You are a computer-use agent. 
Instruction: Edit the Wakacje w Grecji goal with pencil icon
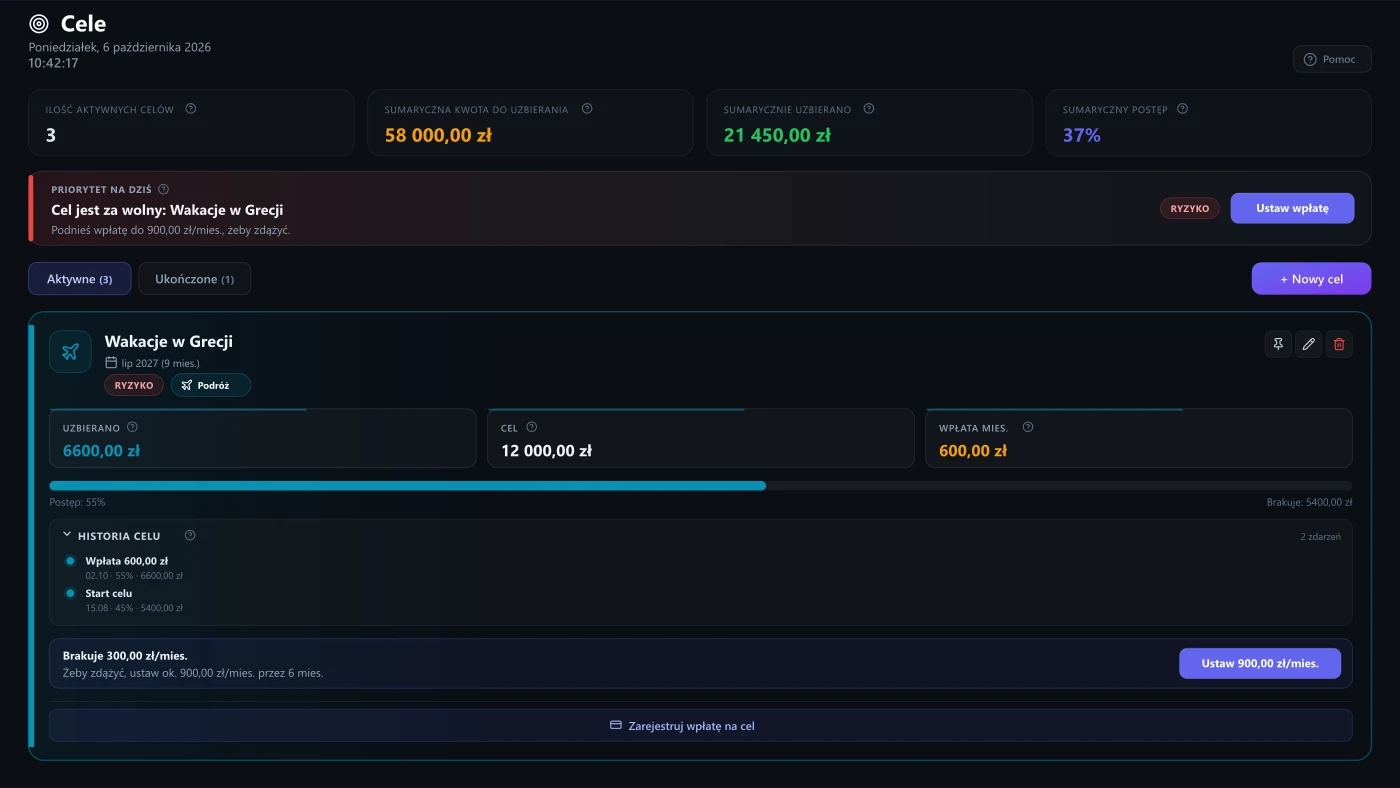click(x=1309, y=344)
